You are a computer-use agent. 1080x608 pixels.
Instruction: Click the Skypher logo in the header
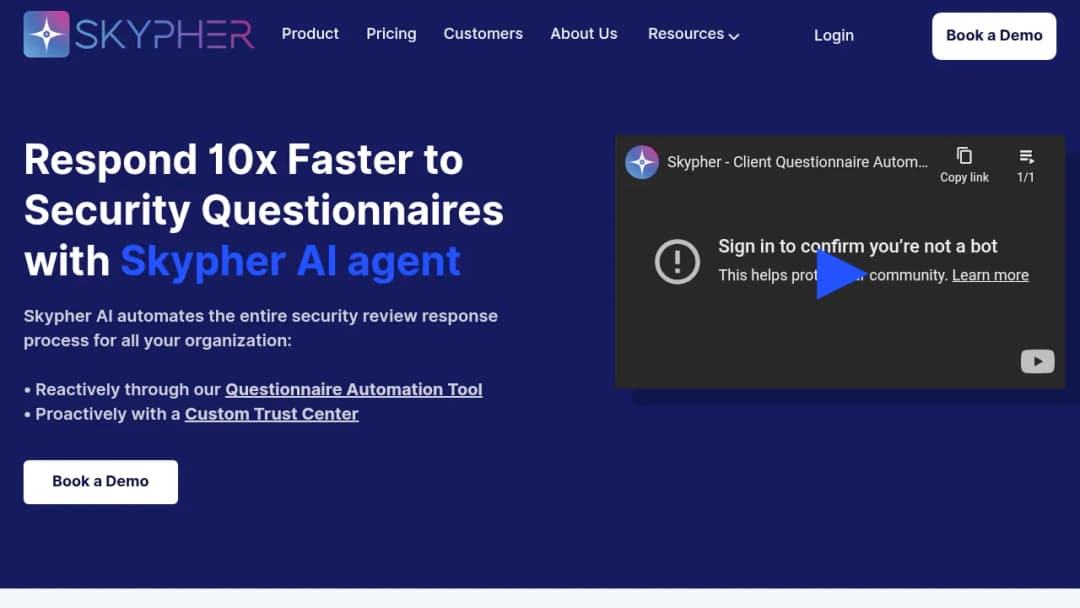(x=138, y=34)
